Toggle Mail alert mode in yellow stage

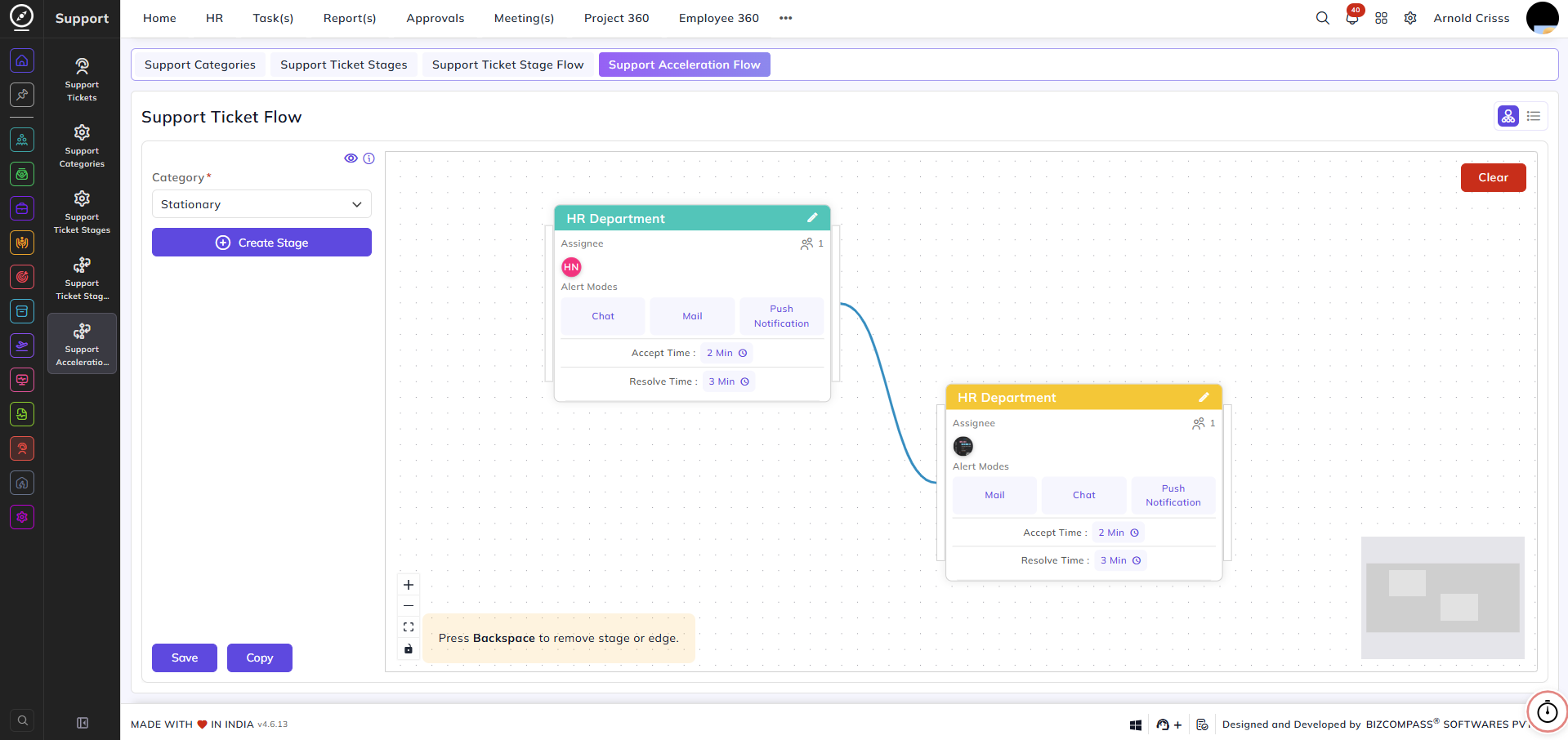tap(994, 495)
